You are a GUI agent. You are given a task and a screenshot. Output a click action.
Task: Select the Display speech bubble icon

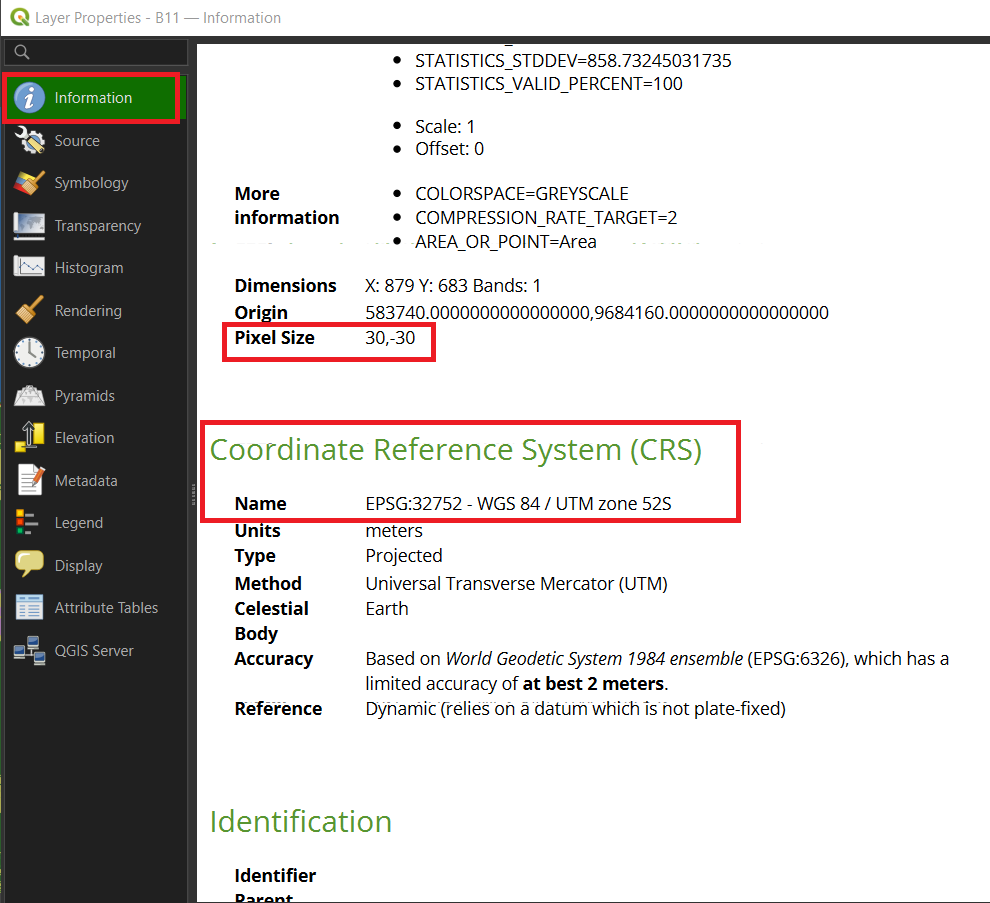click(30, 564)
